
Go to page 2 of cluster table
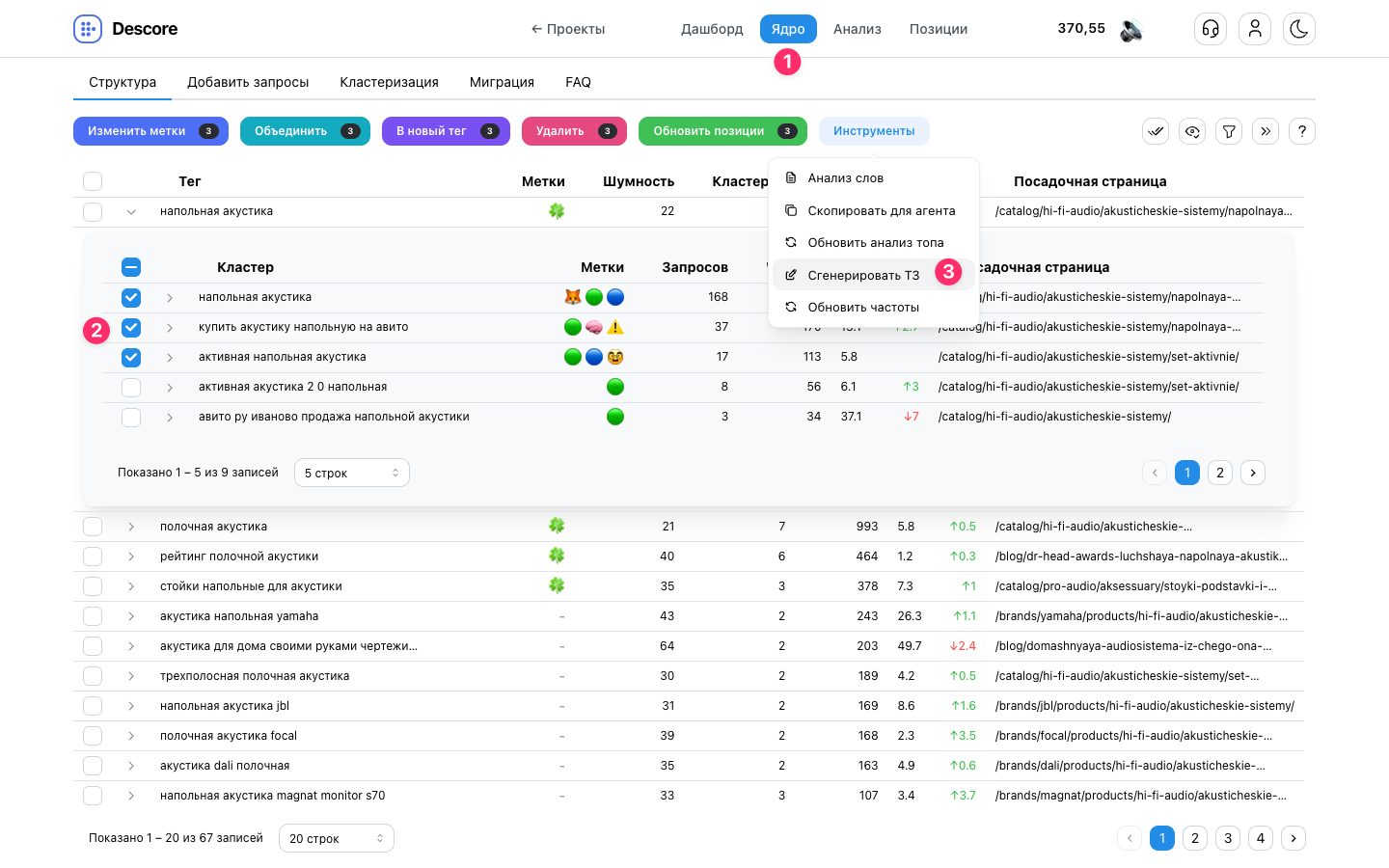click(x=1220, y=473)
